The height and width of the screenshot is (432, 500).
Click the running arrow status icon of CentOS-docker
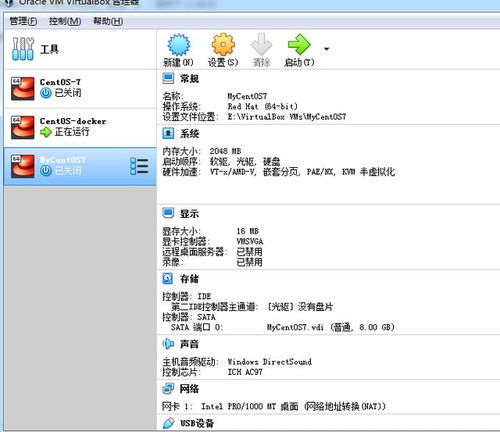coord(46,132)
